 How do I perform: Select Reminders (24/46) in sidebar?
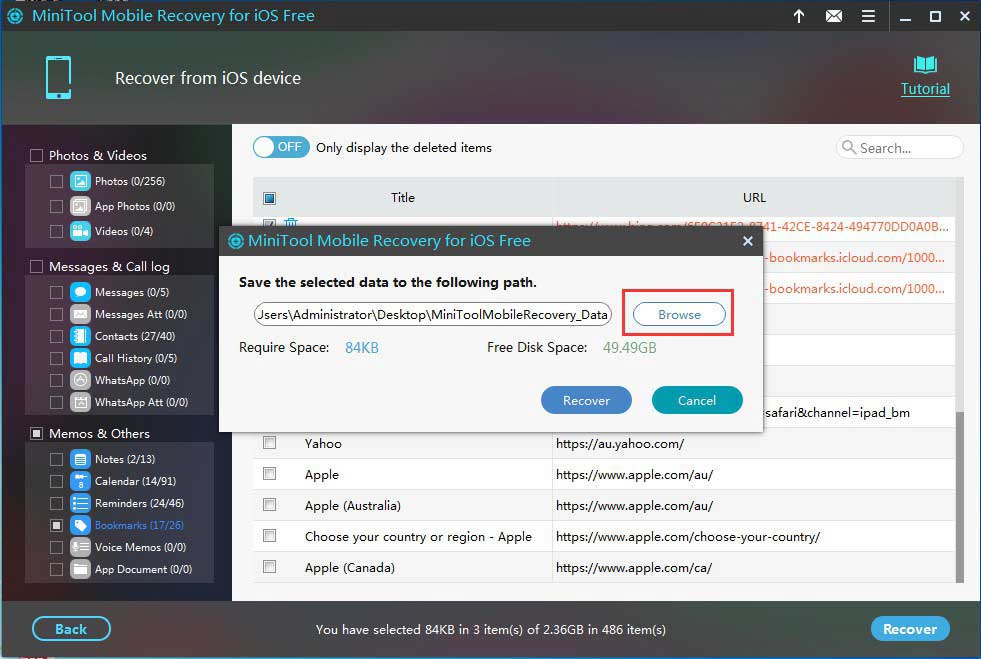tap(140, 503)
